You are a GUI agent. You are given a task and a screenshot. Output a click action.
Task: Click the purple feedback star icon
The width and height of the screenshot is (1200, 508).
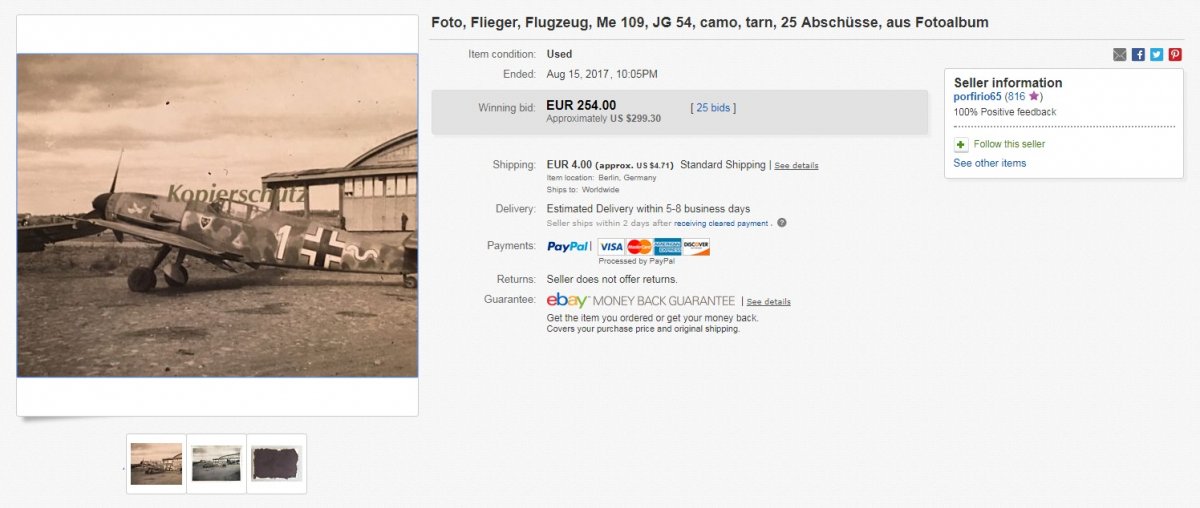pyautogui.click(x=1035, y=97)
